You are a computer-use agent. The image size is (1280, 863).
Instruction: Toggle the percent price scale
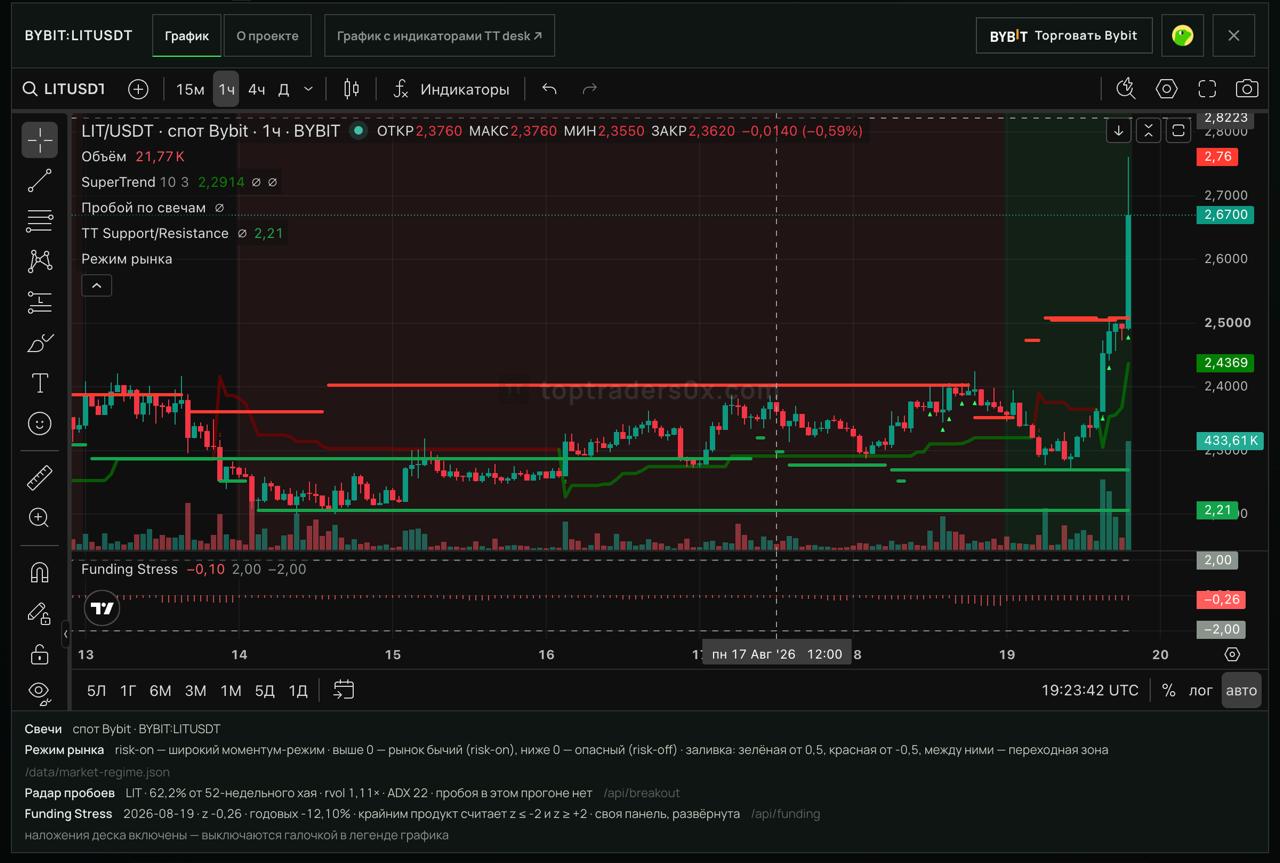pos(1168,690)
